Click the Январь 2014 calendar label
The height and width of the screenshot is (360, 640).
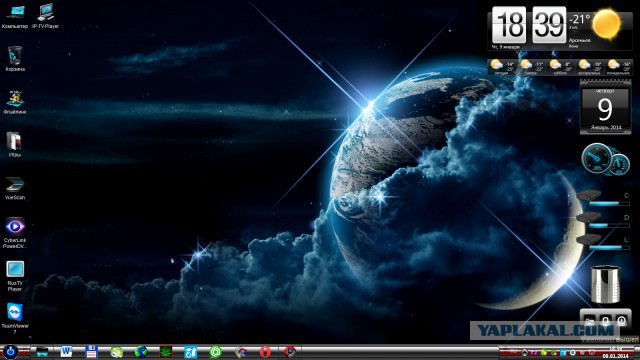[606, 128]
